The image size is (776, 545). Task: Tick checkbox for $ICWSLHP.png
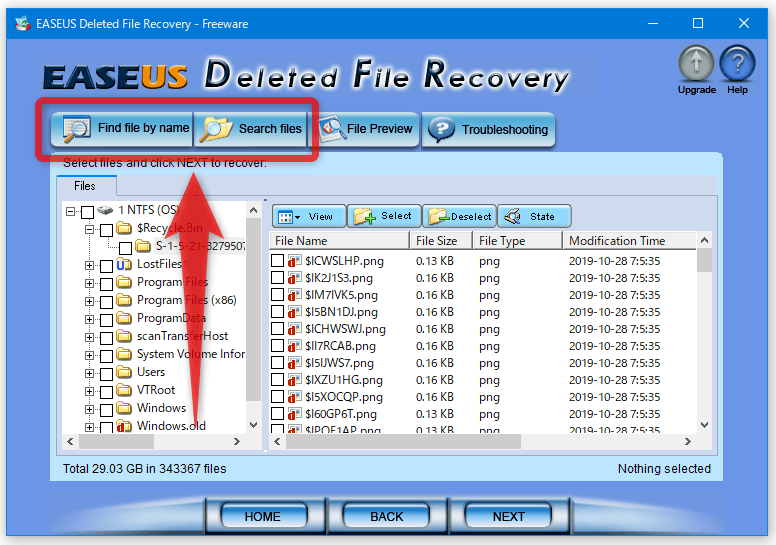tap(278, 260)
